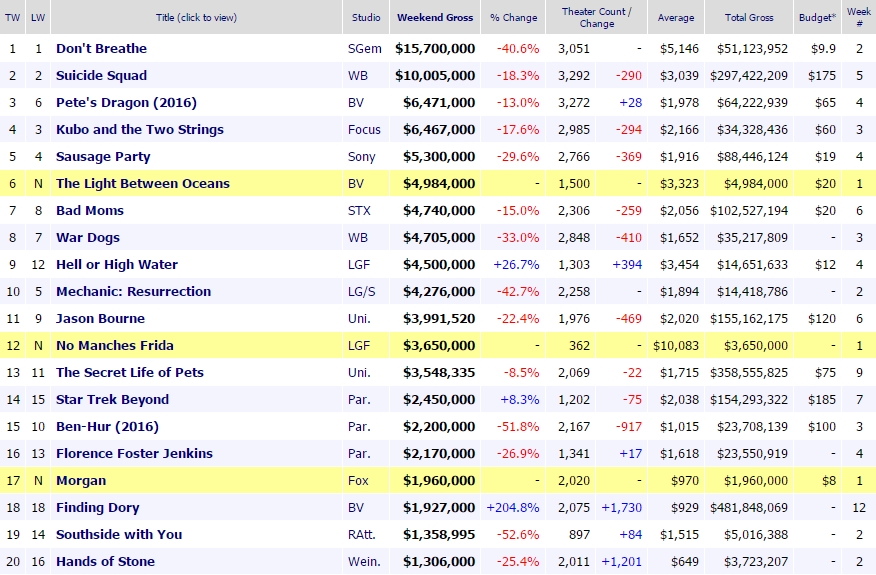Select theater change value +1,201
This screenshot has height=575, width=876.
coord(621,562)
